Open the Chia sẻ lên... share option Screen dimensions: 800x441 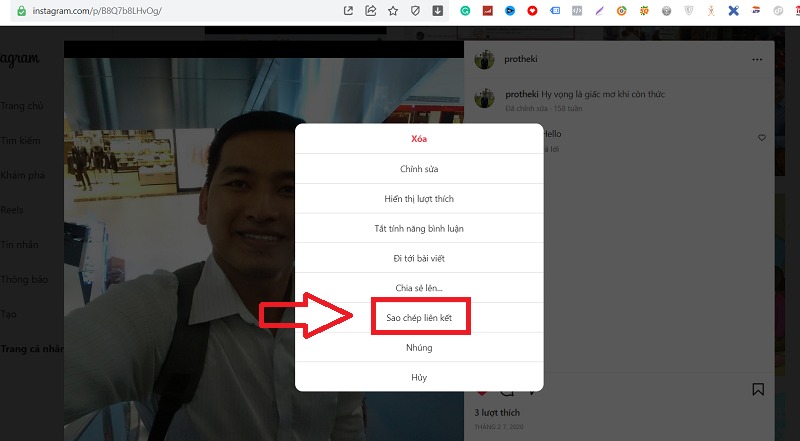pyautogui.click(x=418, y=289)
